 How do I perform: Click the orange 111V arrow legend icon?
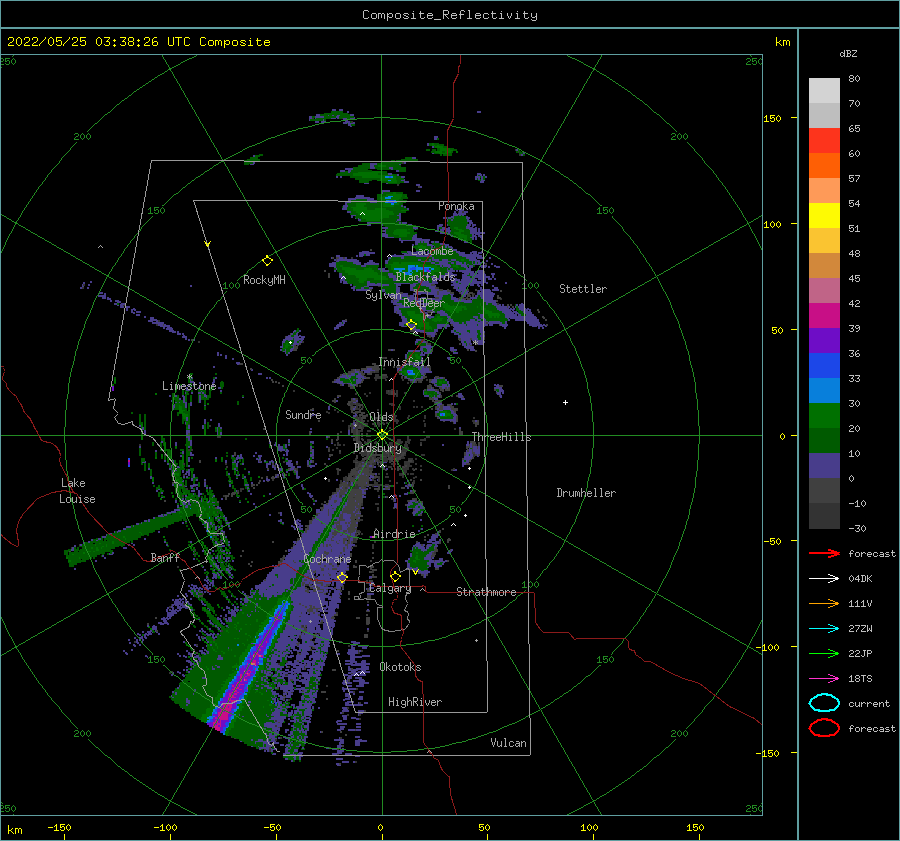pos(824,603)
